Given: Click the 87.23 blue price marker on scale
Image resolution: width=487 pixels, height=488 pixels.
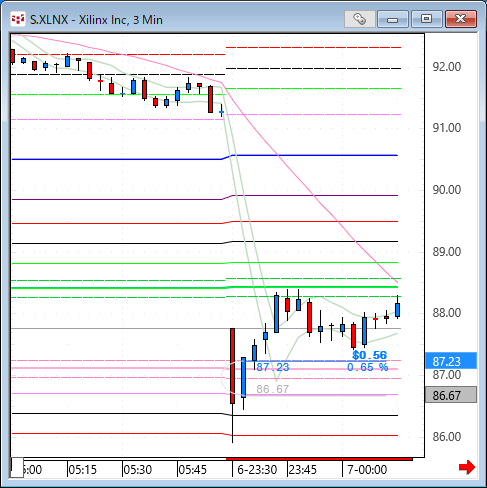Looking at the screenshot, I should tap(451, 361).
